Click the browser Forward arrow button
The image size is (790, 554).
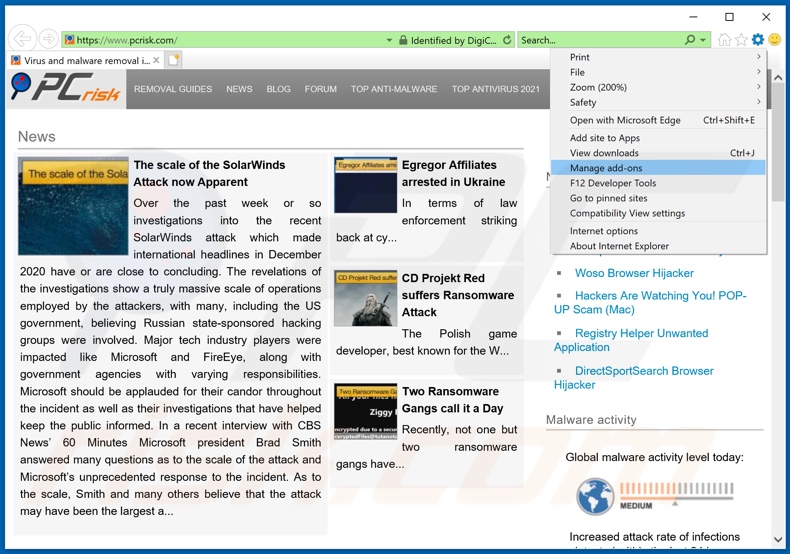(x=48, y=40)
